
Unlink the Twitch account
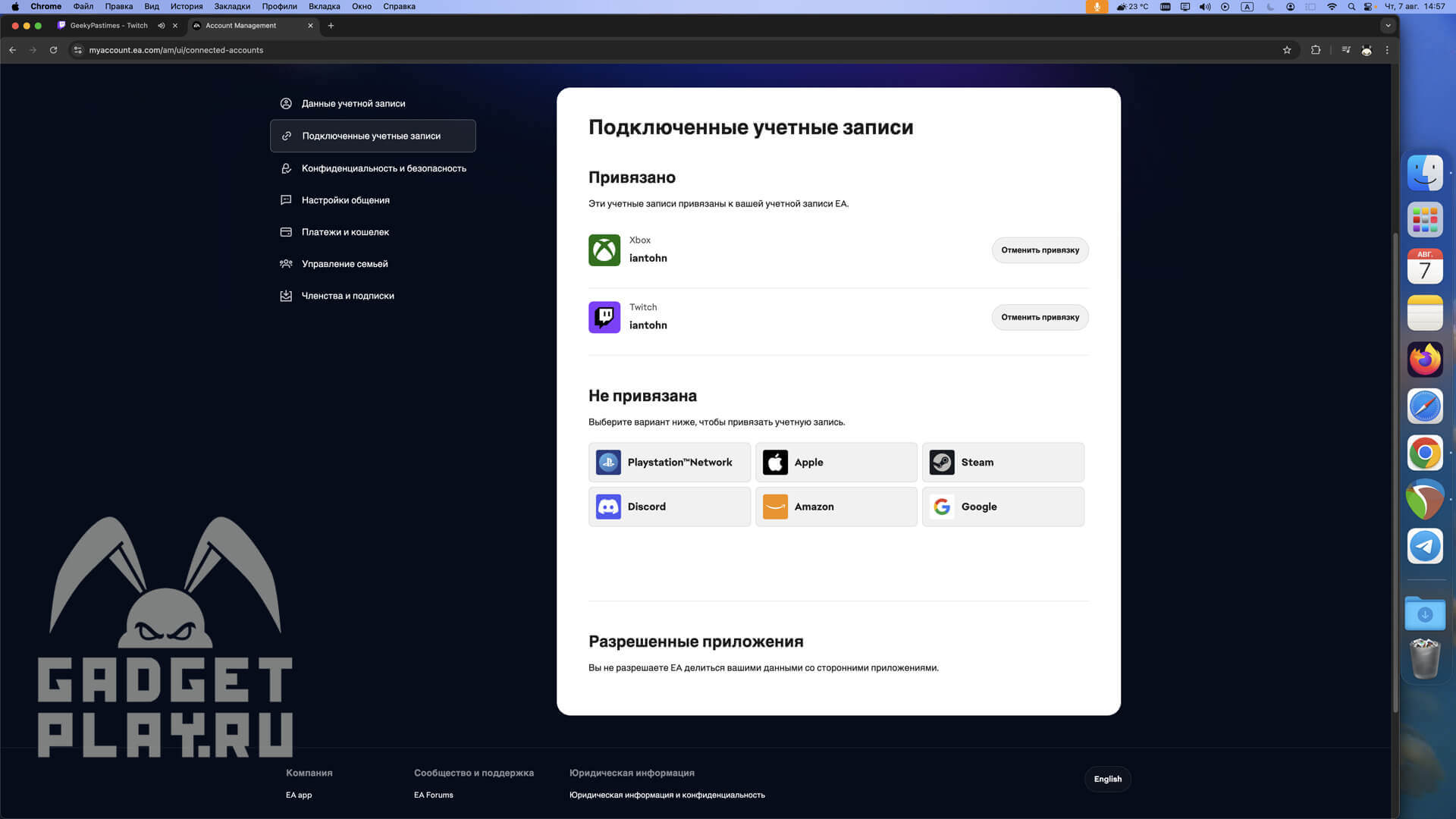[x=1040, y=317]
